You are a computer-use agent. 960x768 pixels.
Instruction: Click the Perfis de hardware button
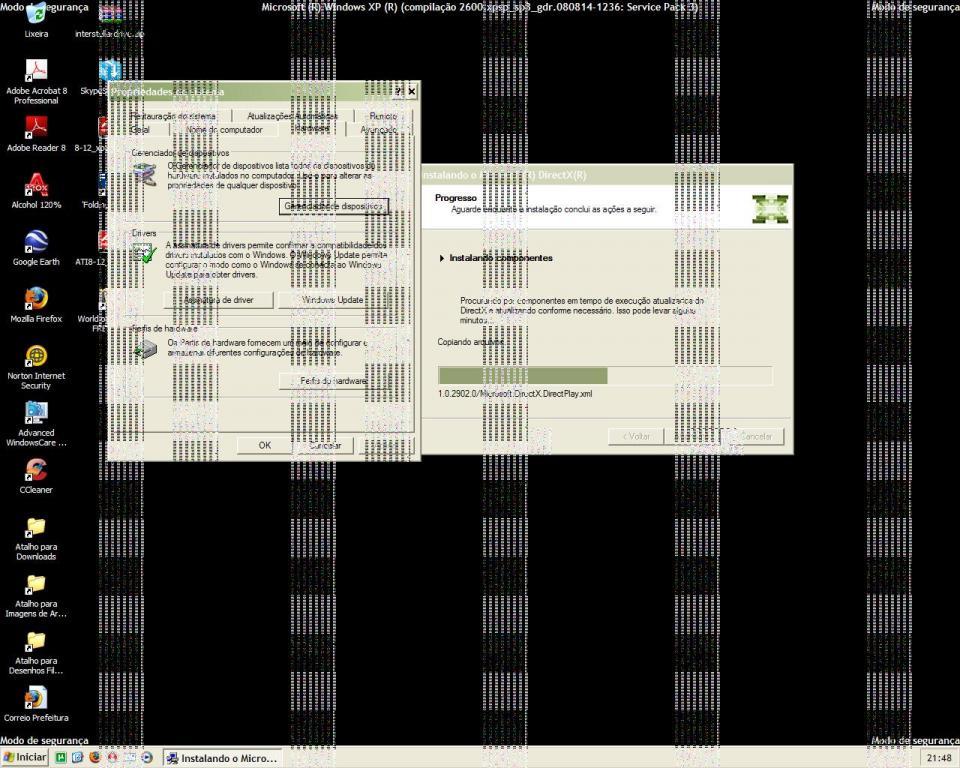[334, 381]
